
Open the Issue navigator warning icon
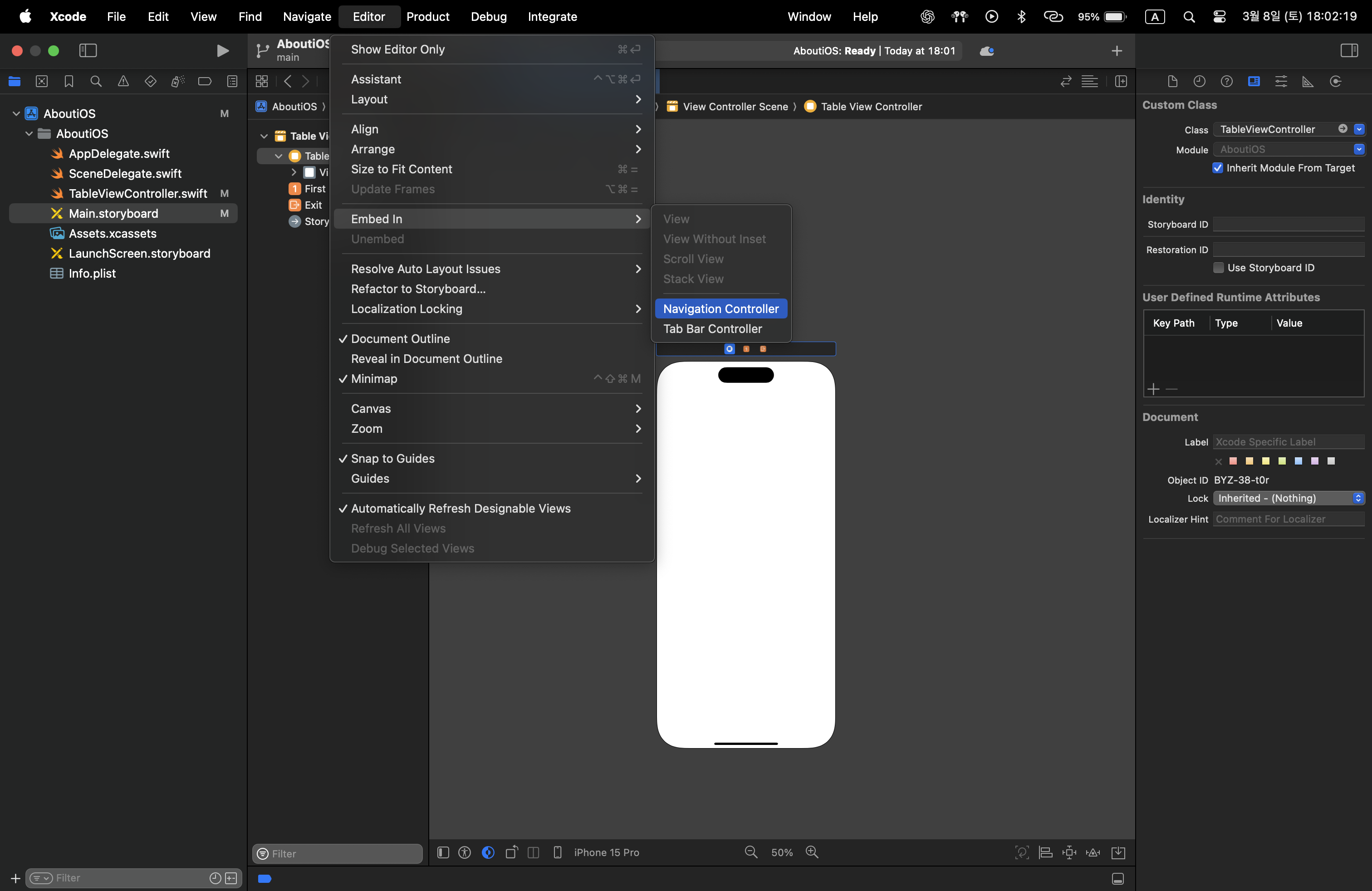point(123,81)
